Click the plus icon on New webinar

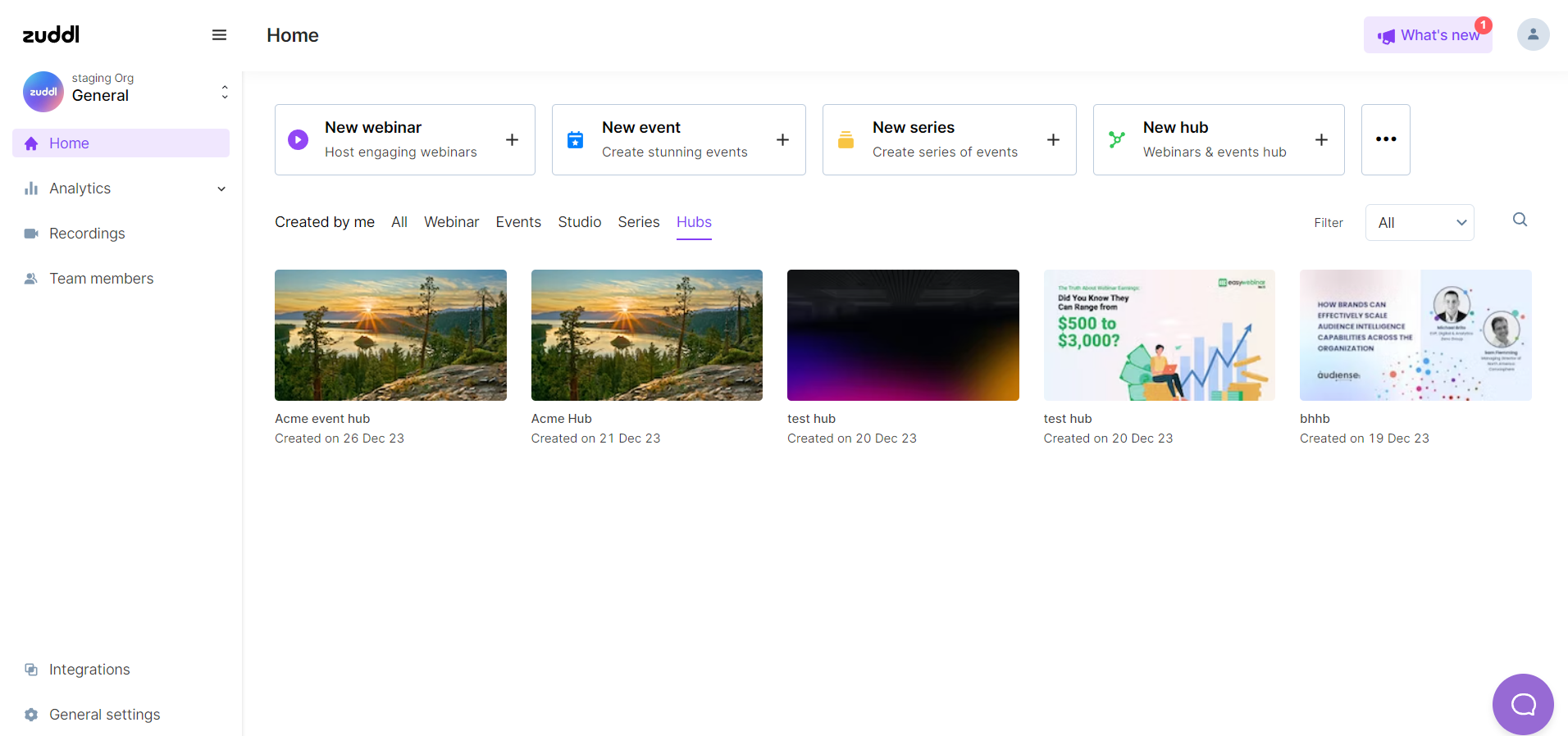tap(512, 140)
